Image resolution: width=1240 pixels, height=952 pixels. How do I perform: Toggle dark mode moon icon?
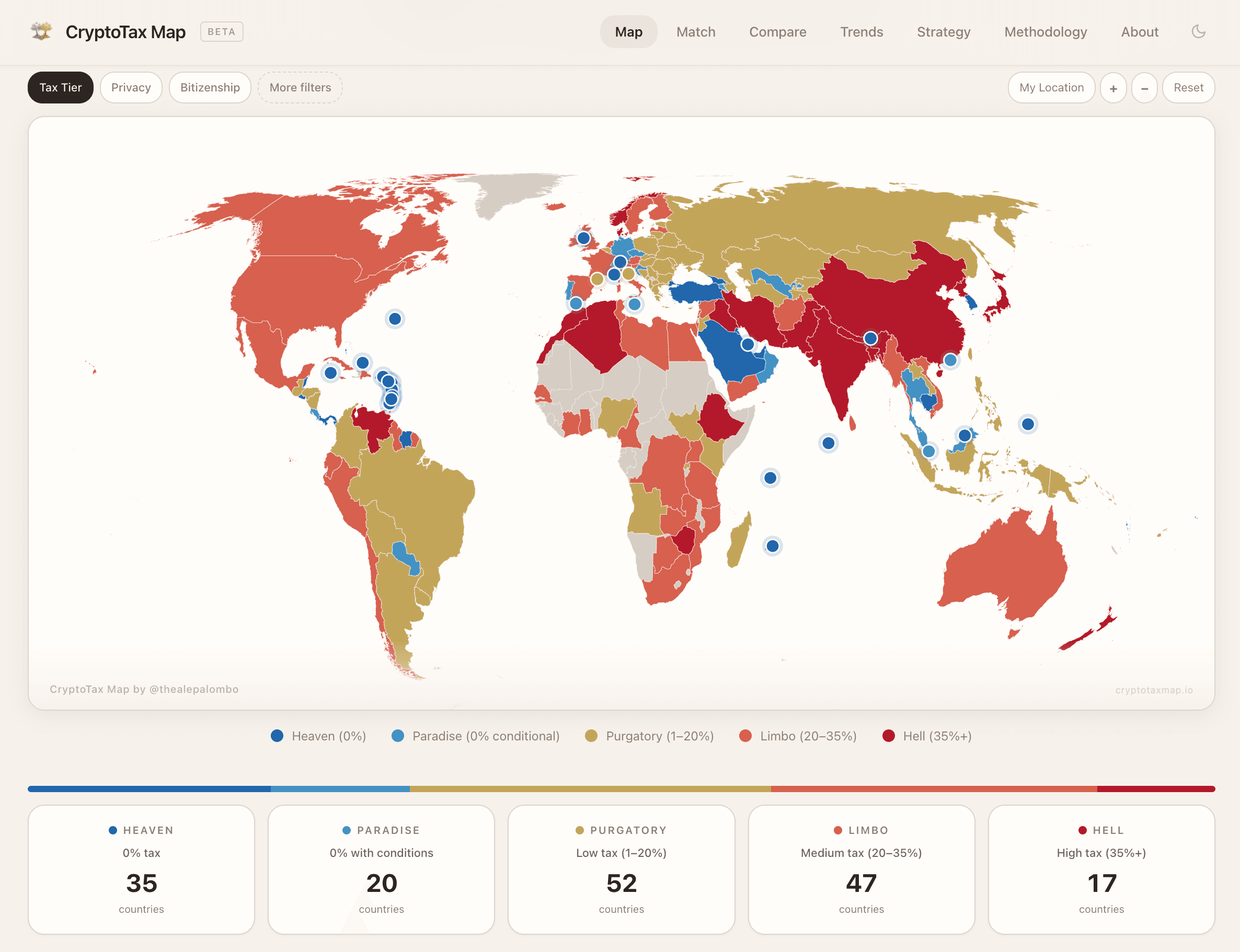pos(1198,32)
